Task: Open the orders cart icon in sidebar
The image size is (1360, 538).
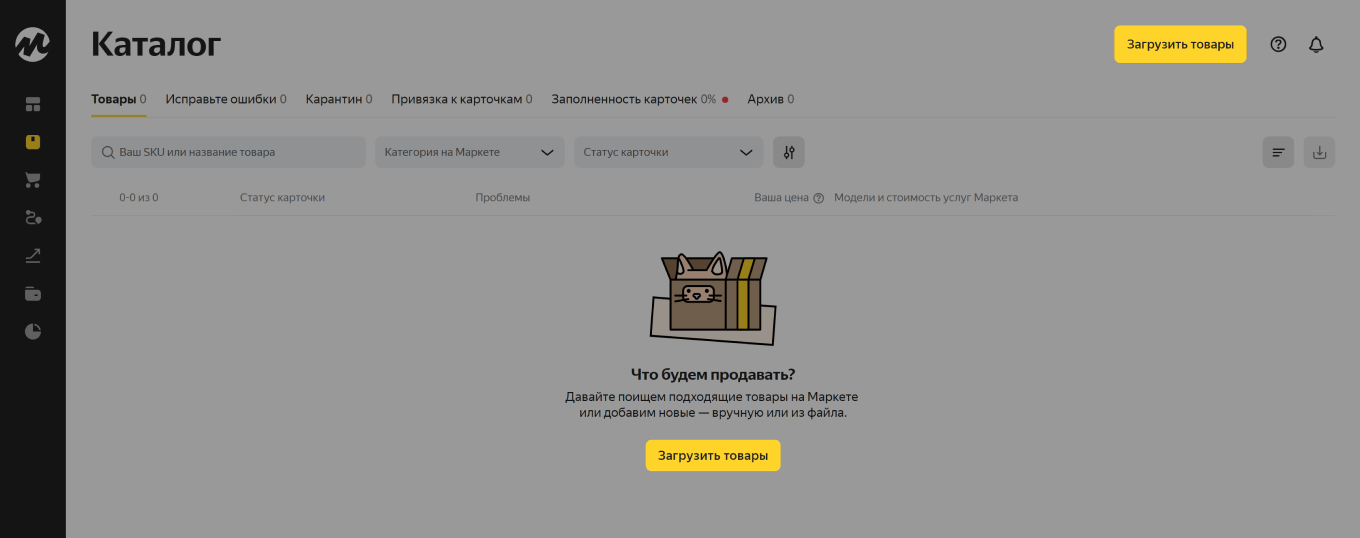Action: 33,180
